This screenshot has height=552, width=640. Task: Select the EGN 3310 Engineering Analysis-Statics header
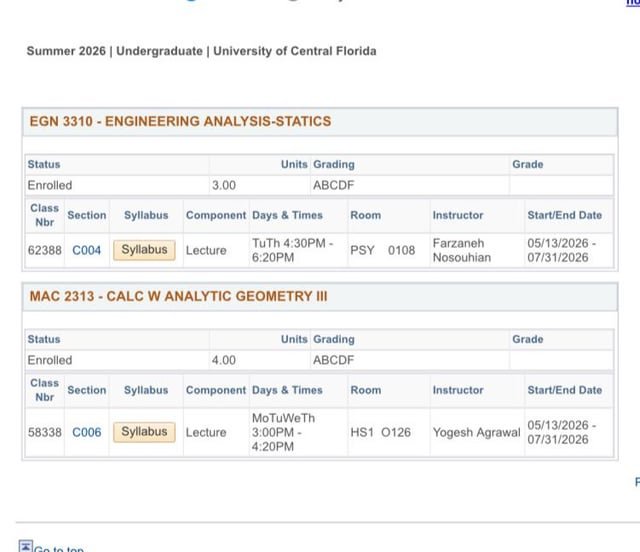tap(180, 121)
